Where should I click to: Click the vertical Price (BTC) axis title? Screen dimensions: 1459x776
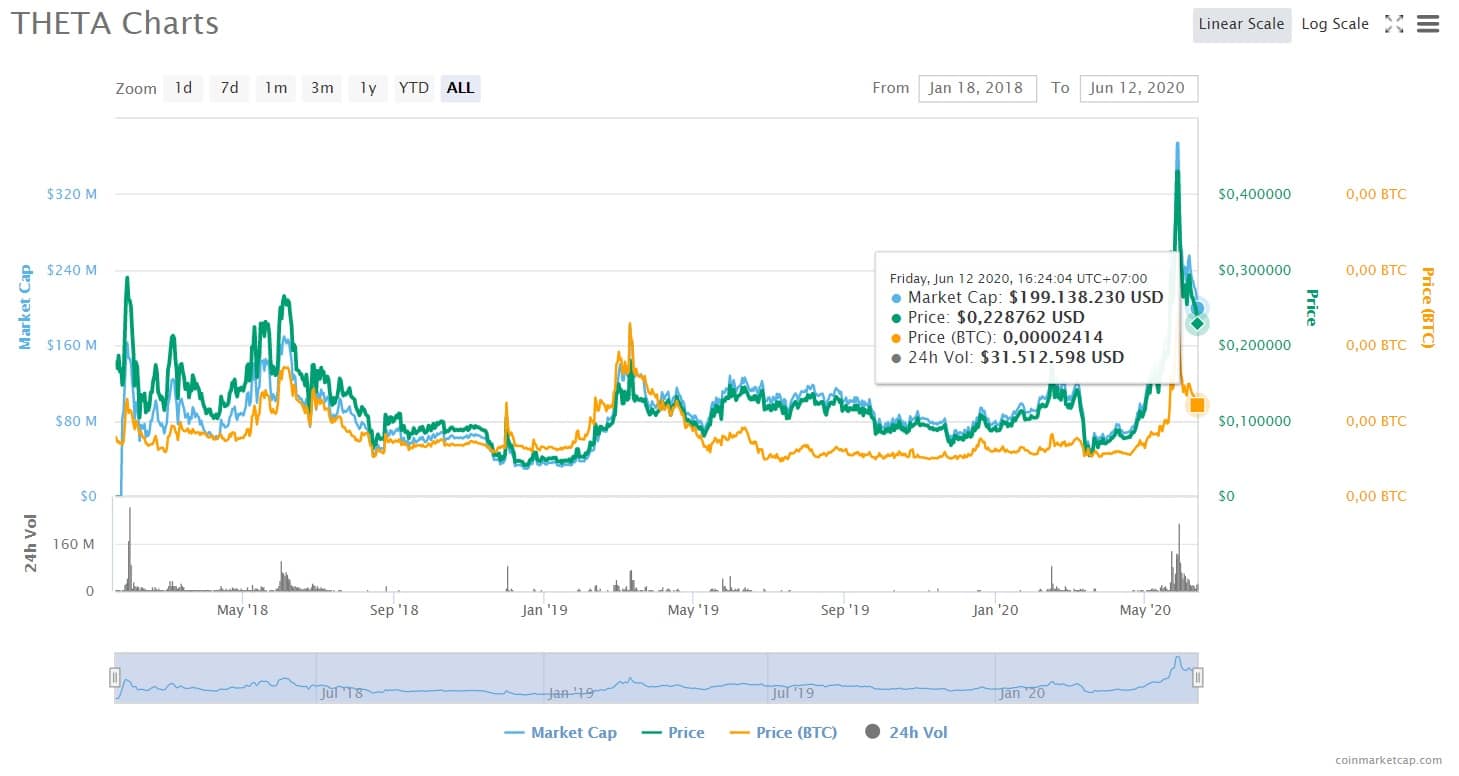[x=1426, y=307]
